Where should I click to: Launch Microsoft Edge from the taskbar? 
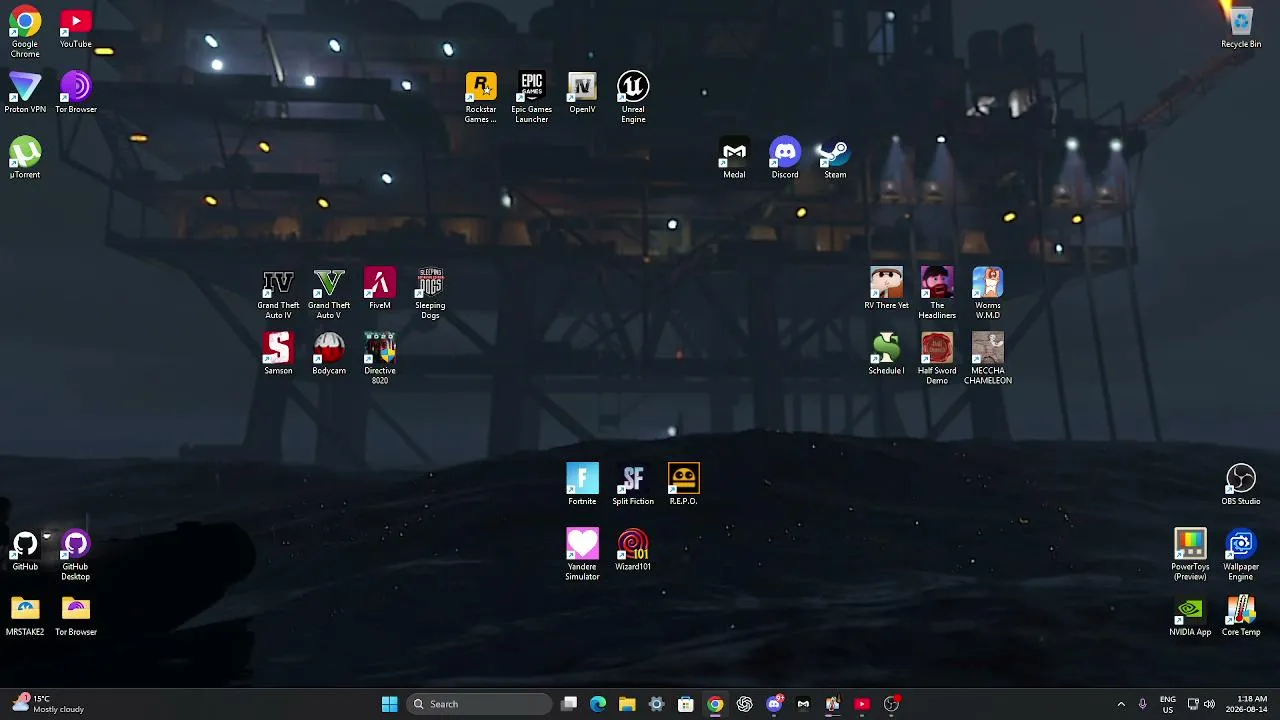point(598,704)
